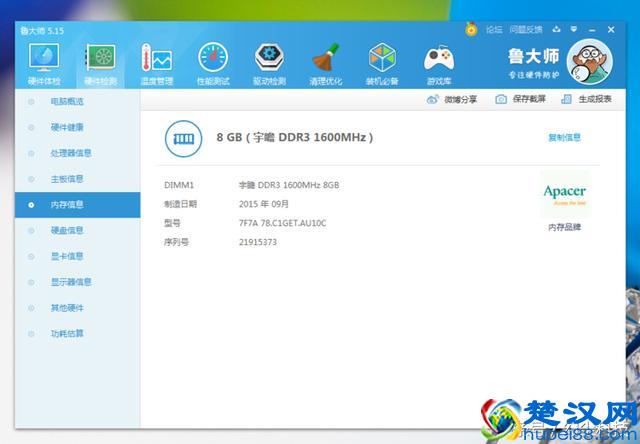Open 驱动检测 driver detection
The height and width of the screenshot is (444, 640).
269,64
